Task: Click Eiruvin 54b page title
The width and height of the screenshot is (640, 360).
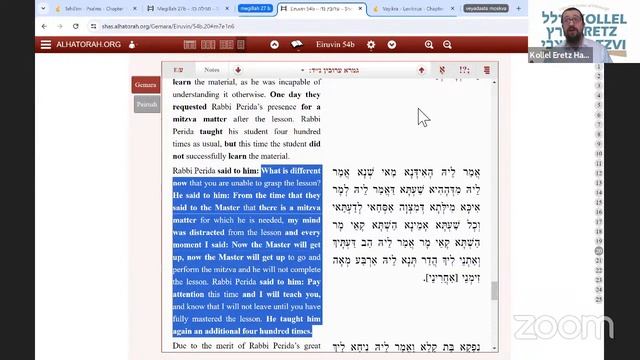Action: [335, 44]
